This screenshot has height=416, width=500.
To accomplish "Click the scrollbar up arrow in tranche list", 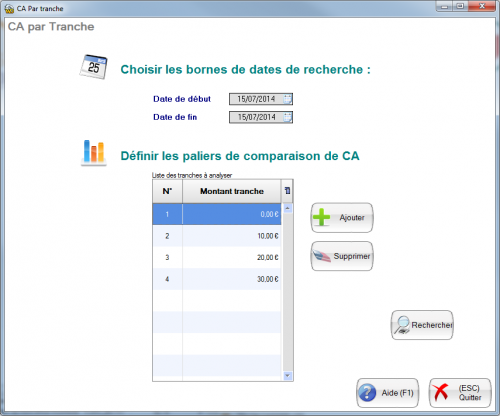I will 288,209.
